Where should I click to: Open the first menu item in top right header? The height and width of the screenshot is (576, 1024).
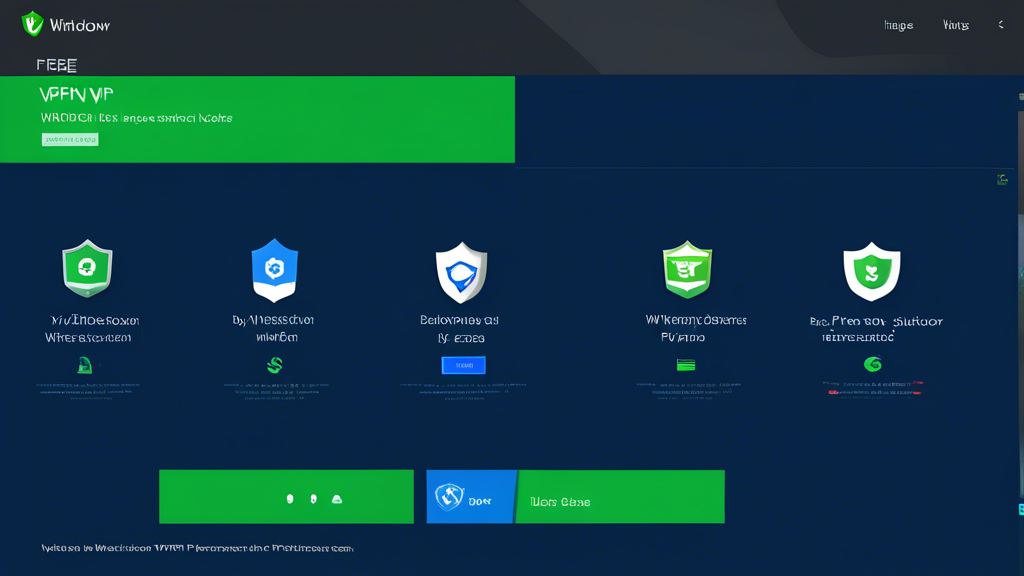coord(898,25)
